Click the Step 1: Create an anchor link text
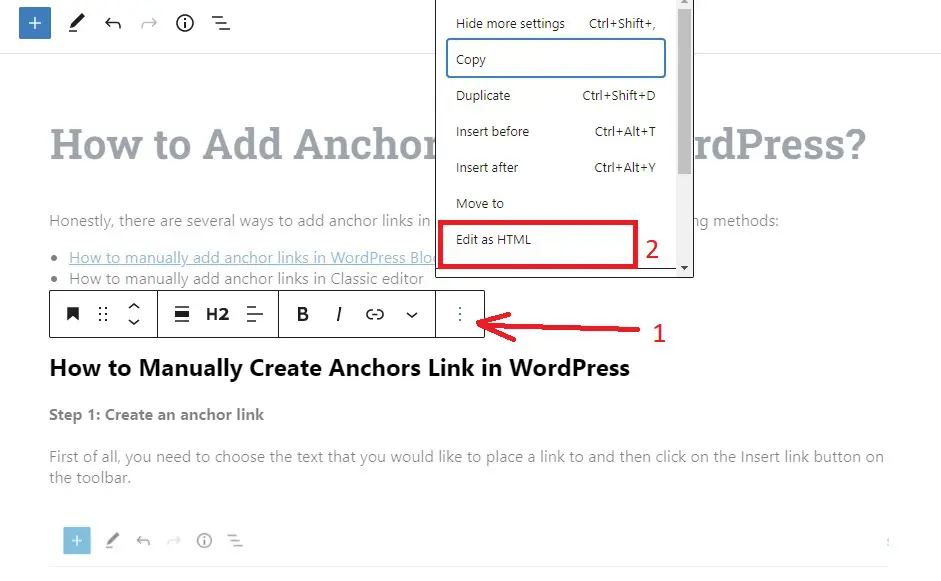Viewport: 941px width, 581px height. pyautogui.click(x=156, y=415)
